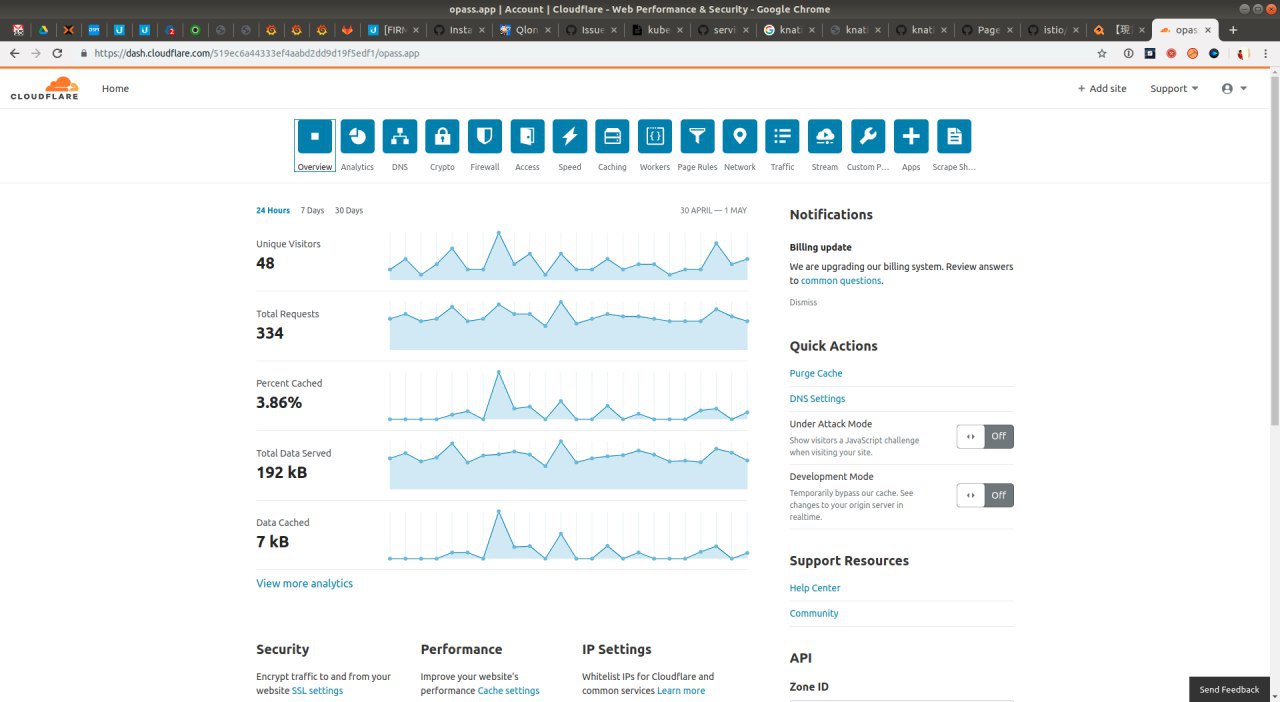Open the Cache settings link
The image size is (1280, 702).
508,691
